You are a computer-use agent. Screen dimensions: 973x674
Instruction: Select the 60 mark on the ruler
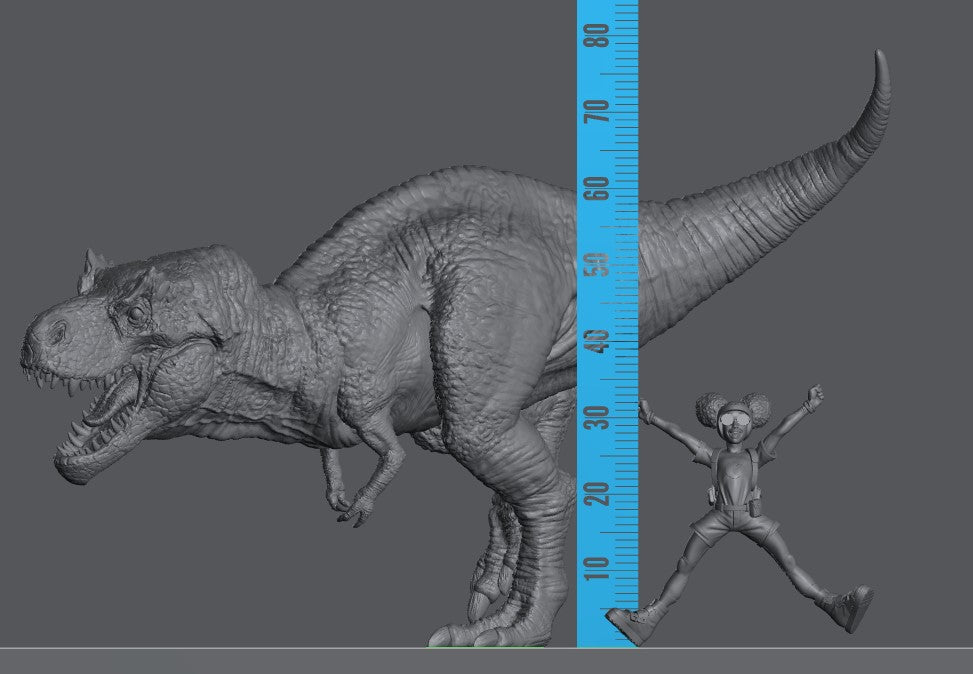pos(601,188)
